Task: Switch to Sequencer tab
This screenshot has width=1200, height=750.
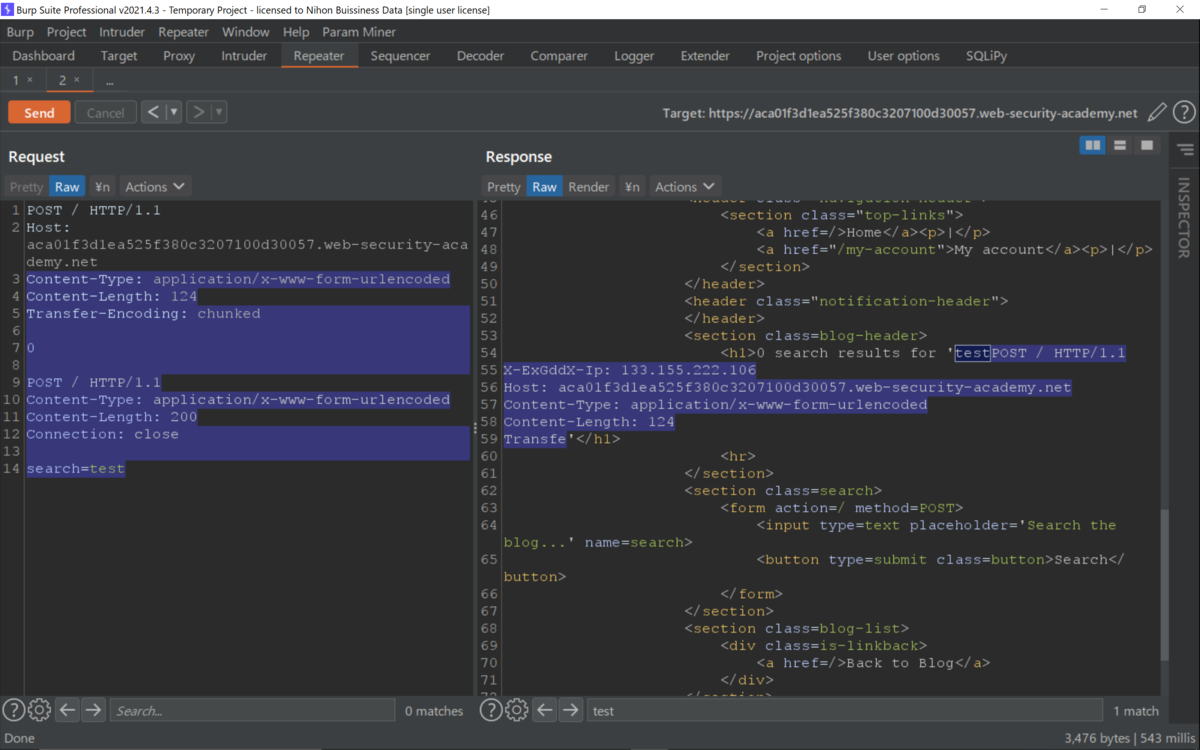Action: pyautogui.click(x=400, y=56)
